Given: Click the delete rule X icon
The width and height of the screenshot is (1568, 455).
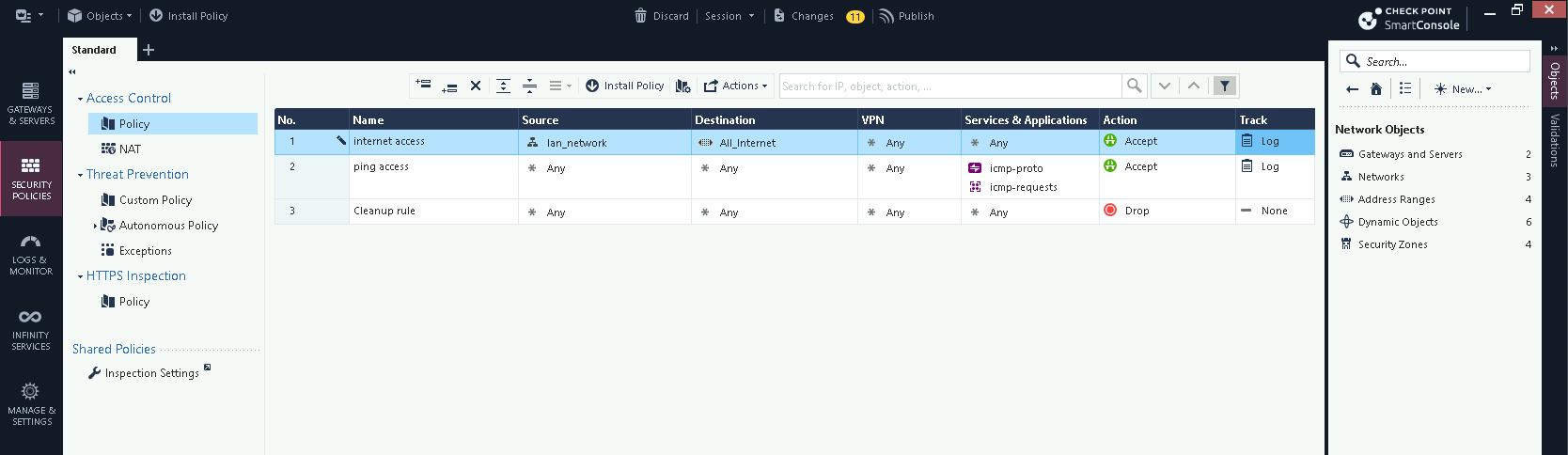Looking at the screenshot, I should pyautogui.click(x=476, y=86).
